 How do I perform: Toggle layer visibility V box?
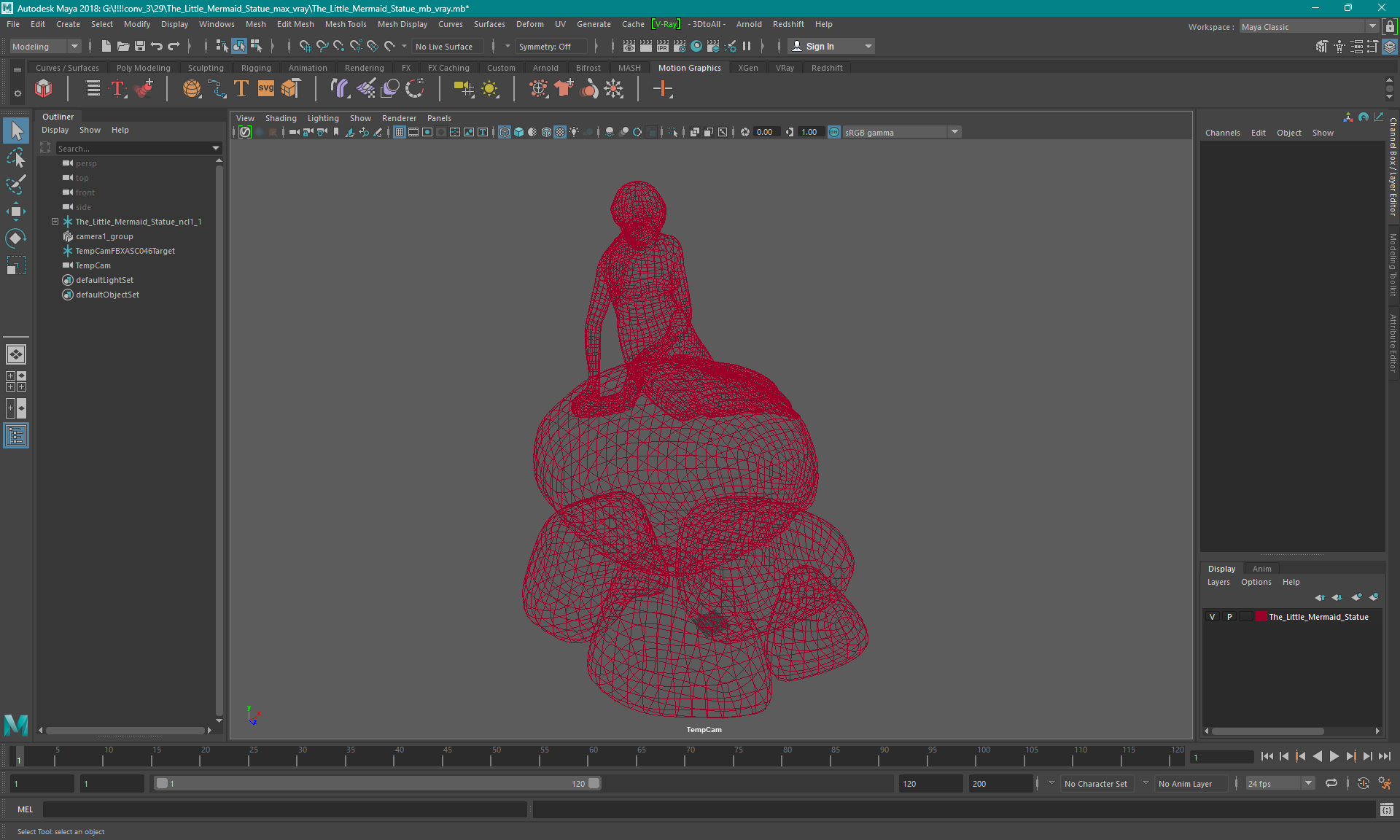1213,617
